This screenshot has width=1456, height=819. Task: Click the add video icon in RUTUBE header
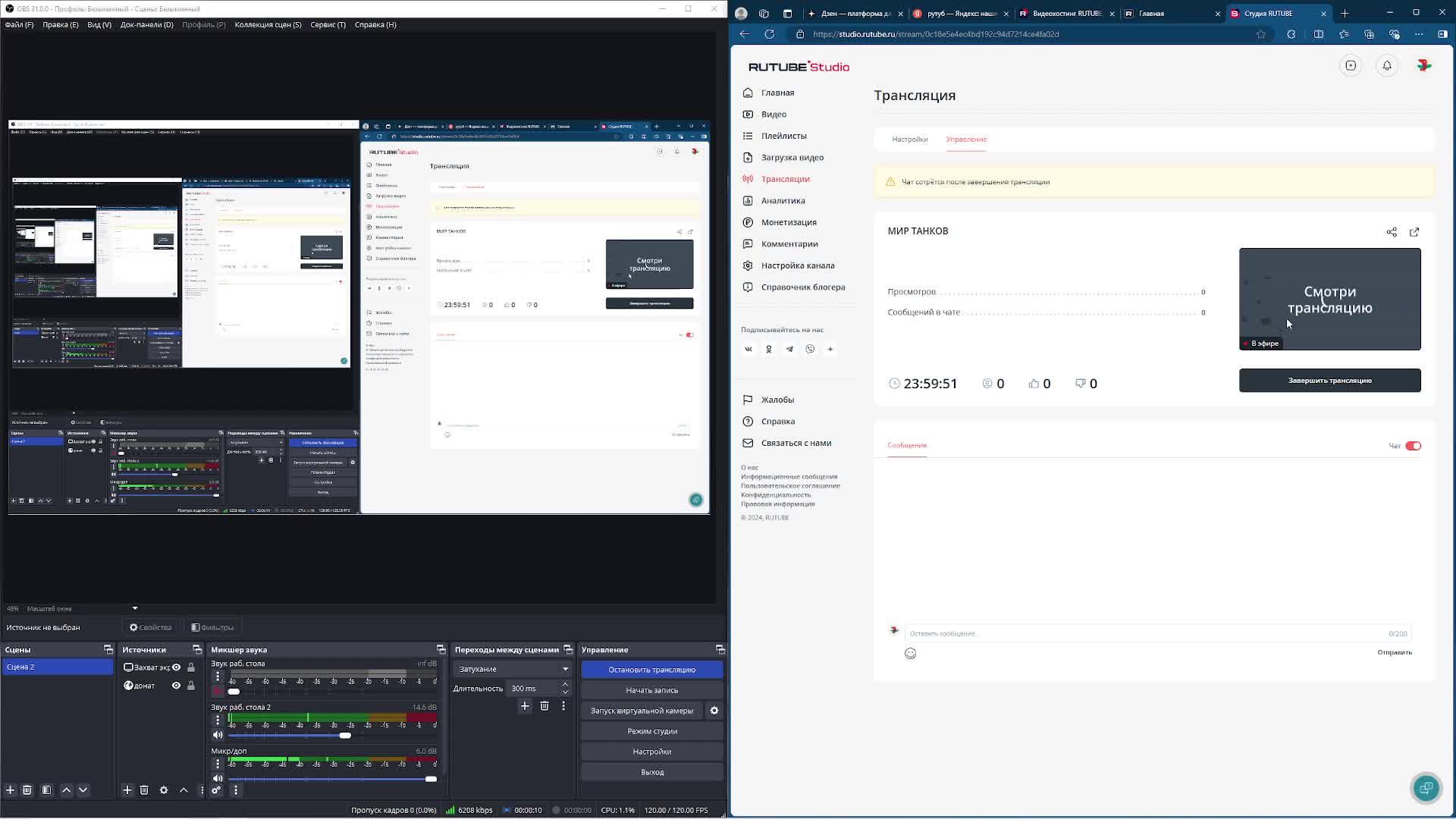pyautogui.click(x=1351, y=66)
